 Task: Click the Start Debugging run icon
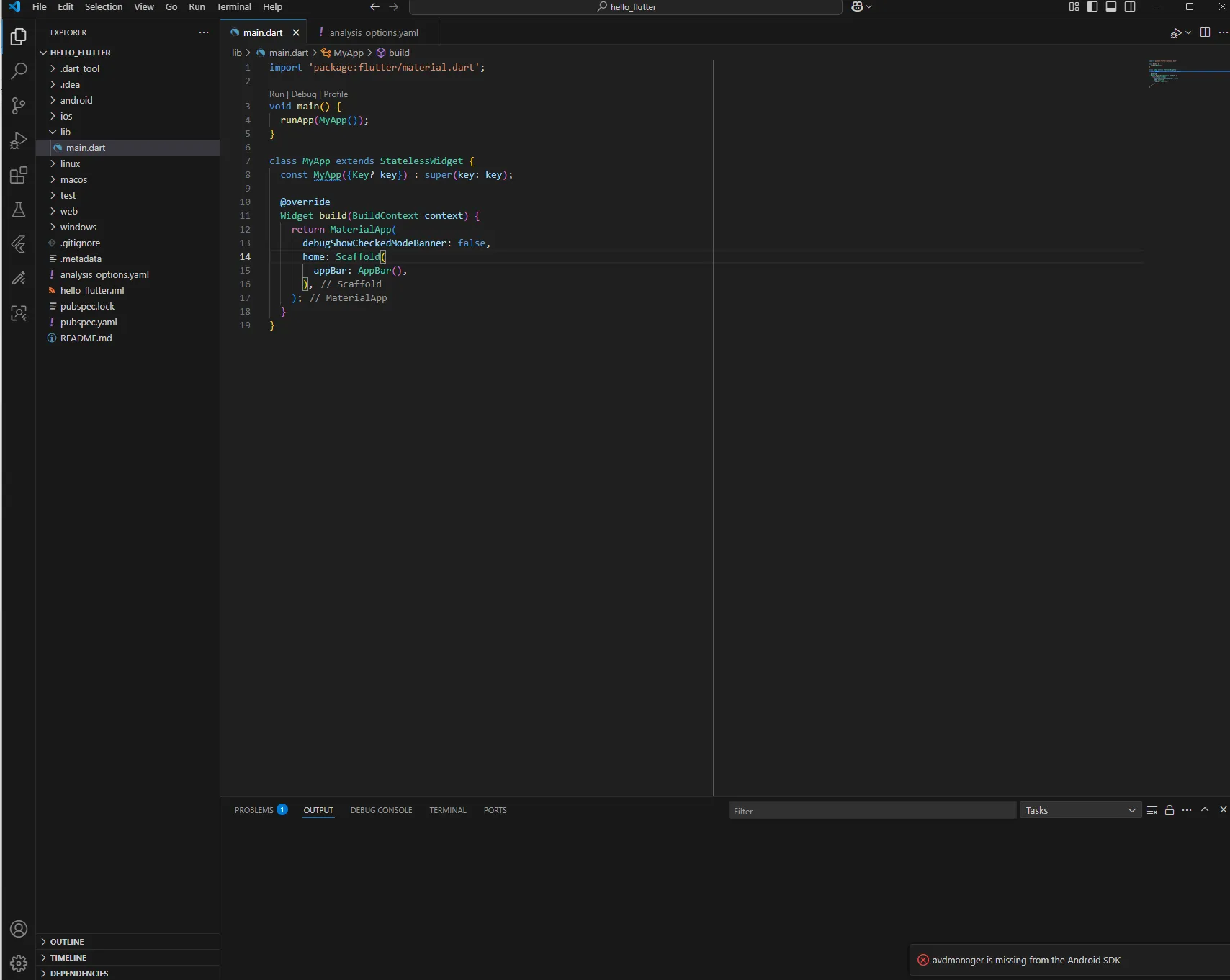click(x=1175, y=32)
